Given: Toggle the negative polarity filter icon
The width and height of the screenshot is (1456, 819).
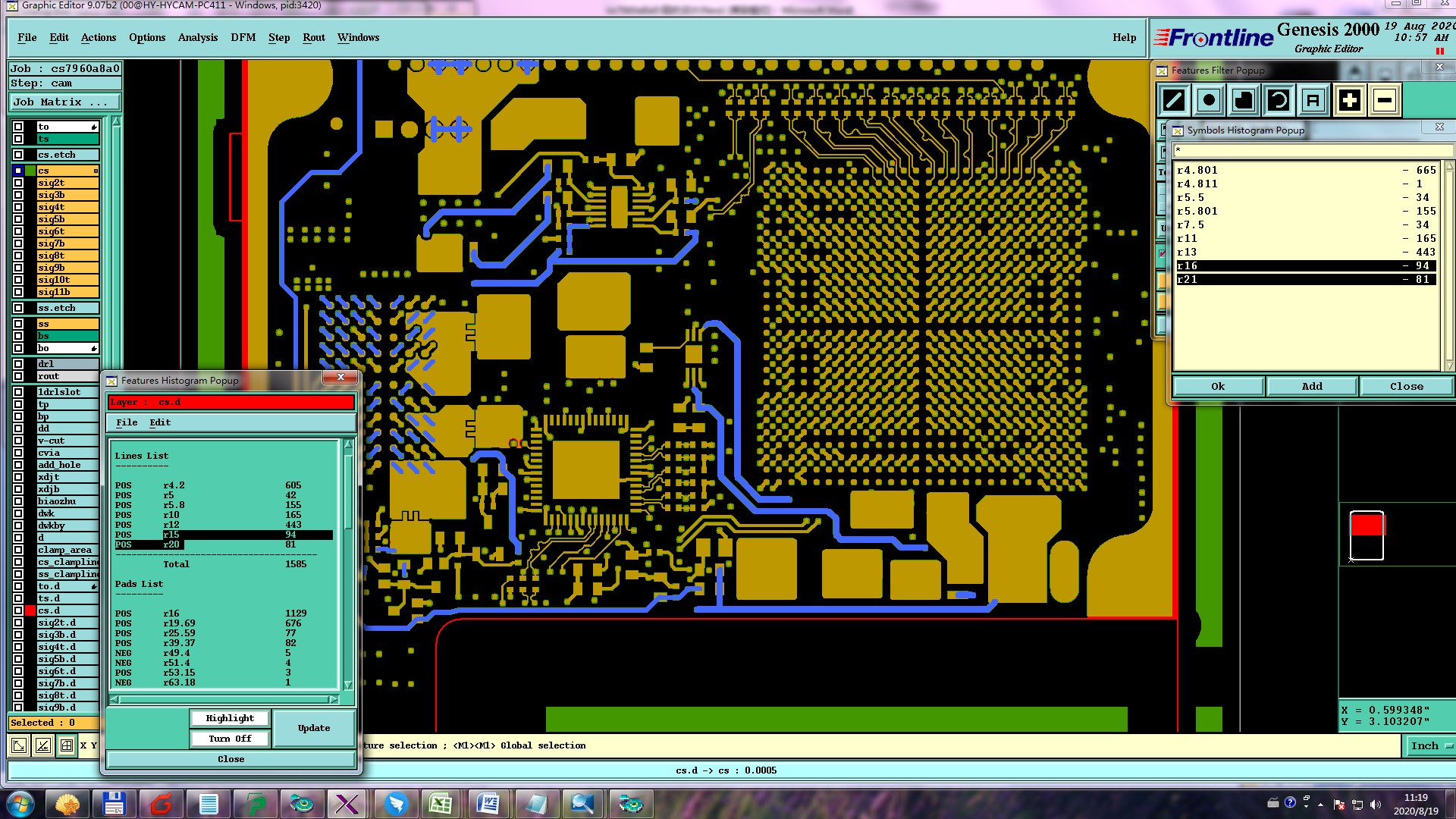Looking at the screenshot, I should (x=1385, y=100).
